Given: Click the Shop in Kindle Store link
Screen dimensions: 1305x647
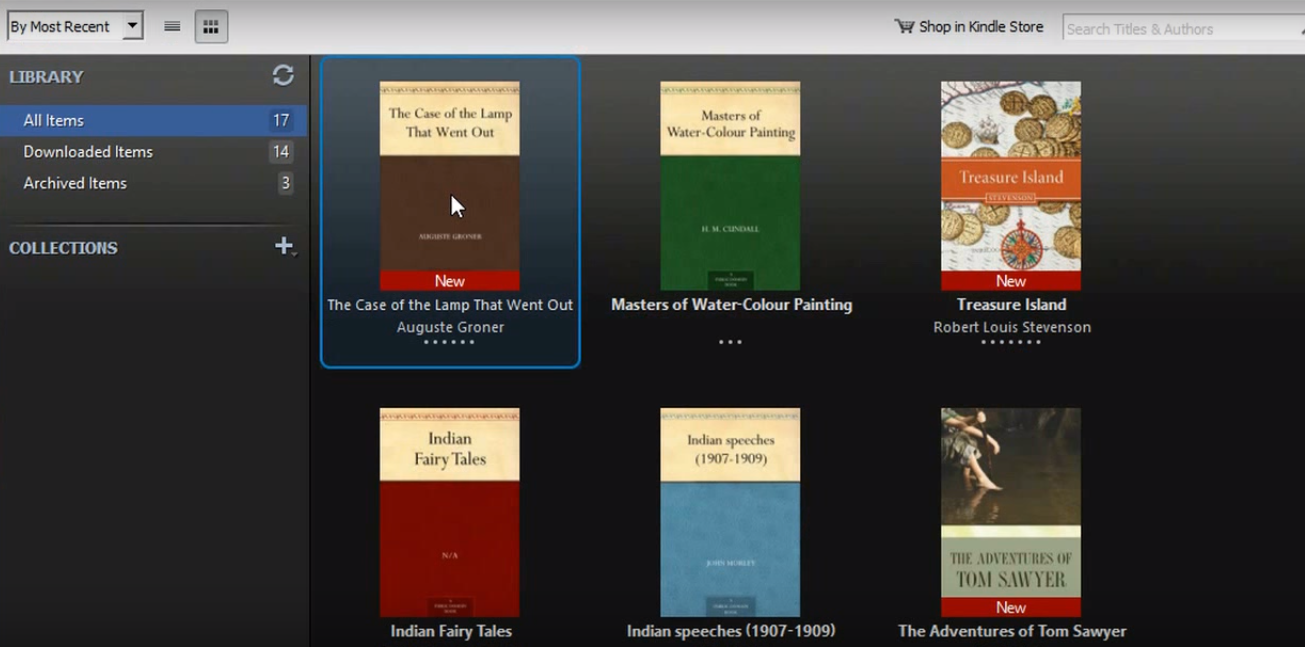Looking at the screenshot, I should tap(981, 27).
